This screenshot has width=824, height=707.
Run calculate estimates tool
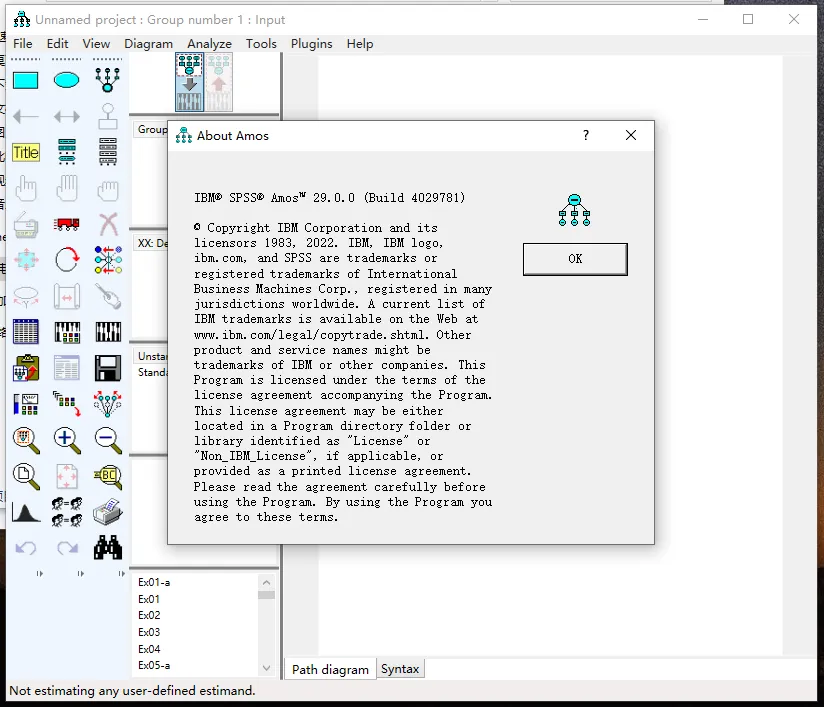pos(108,332)
